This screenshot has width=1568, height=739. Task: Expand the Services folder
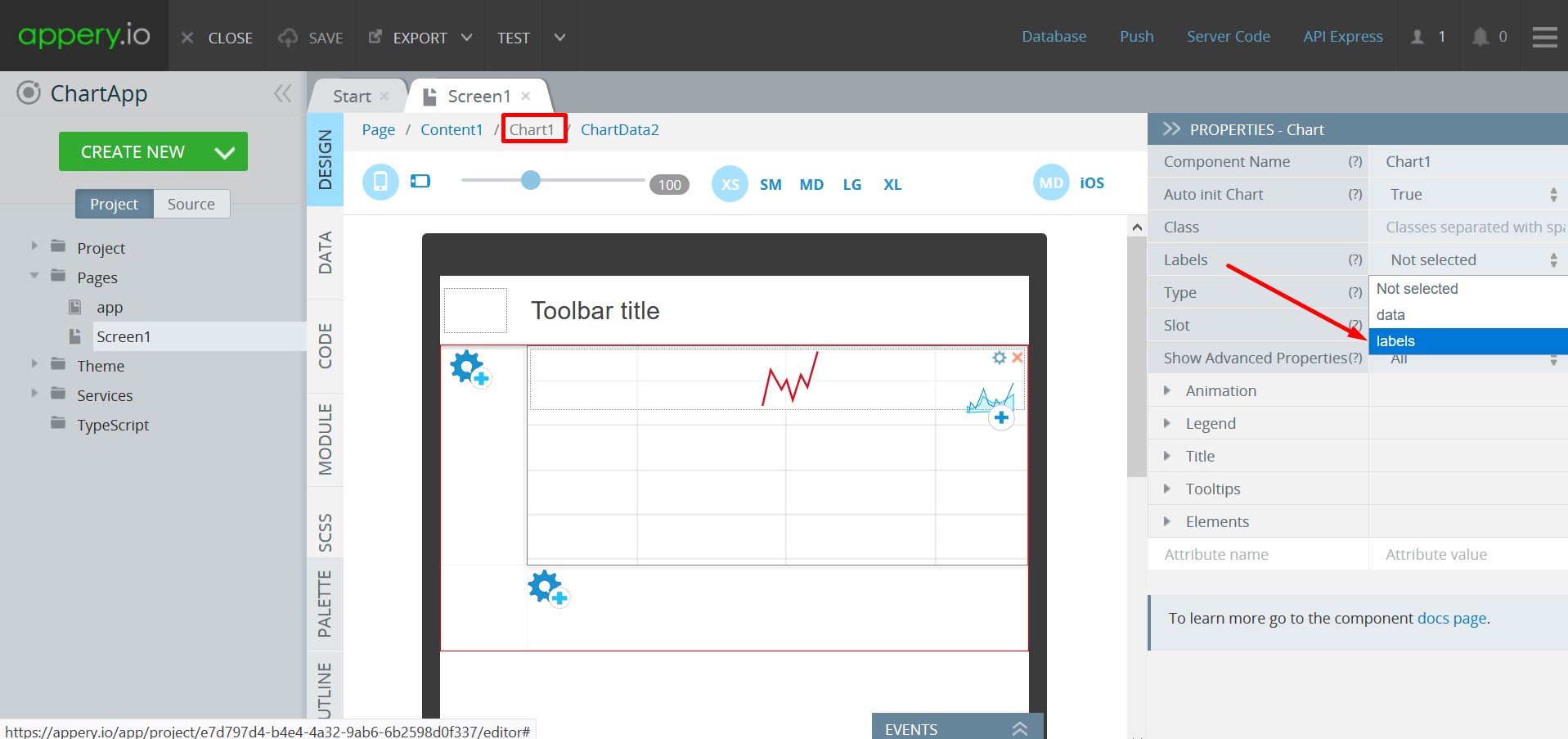(34, 393)
